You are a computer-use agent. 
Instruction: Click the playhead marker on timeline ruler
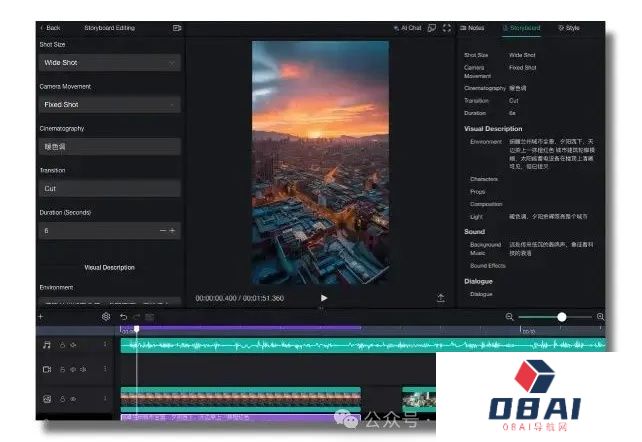pos(137,329)
